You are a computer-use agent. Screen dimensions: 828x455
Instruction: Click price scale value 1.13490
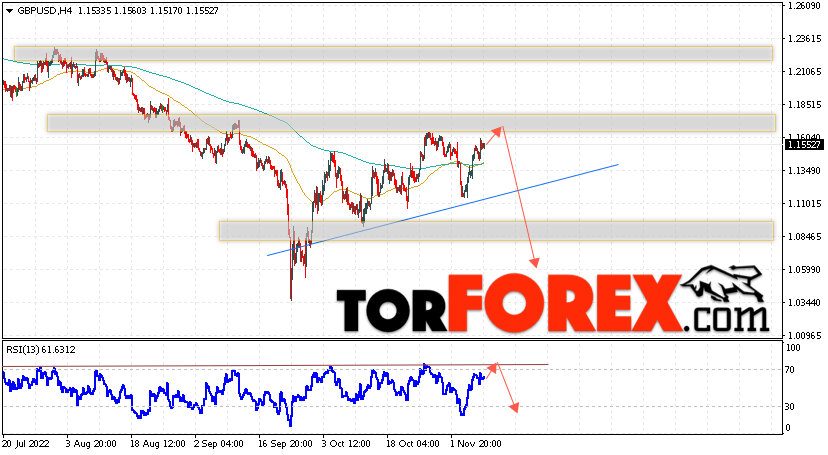(x=804, y=170)
